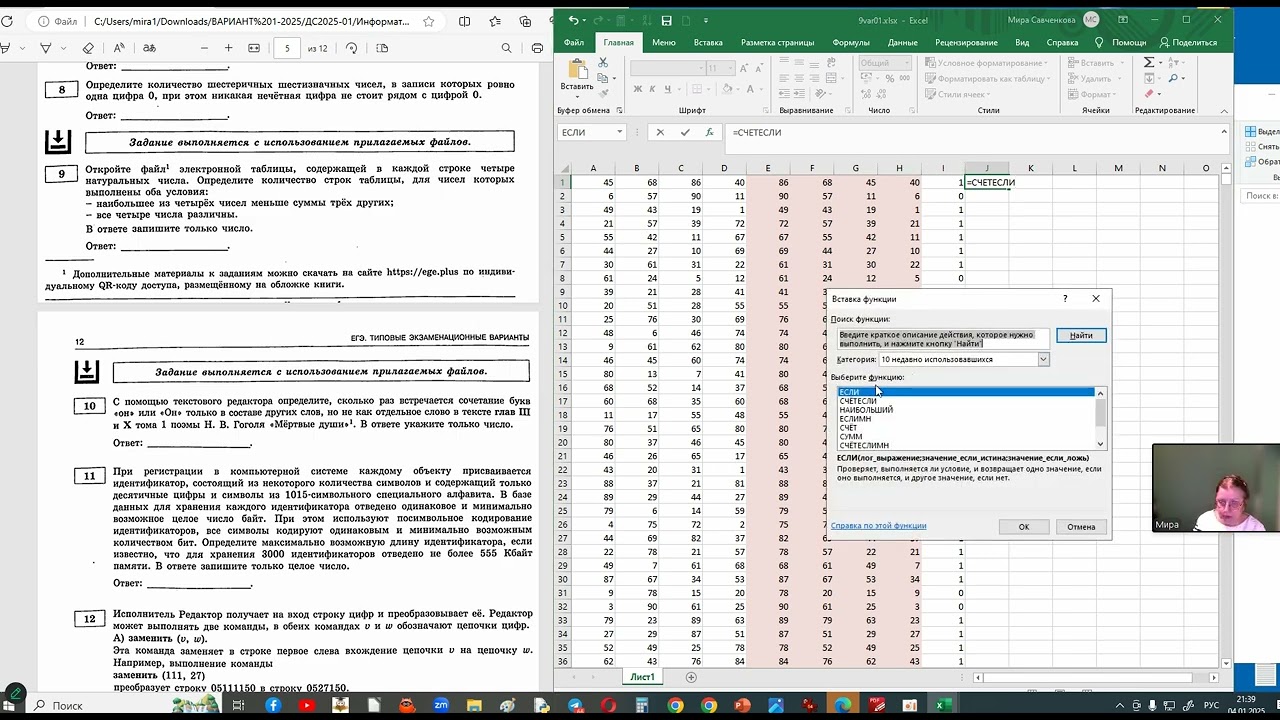
Task: Click the cancel X in formula bar
Action: (x=659, y=132)
